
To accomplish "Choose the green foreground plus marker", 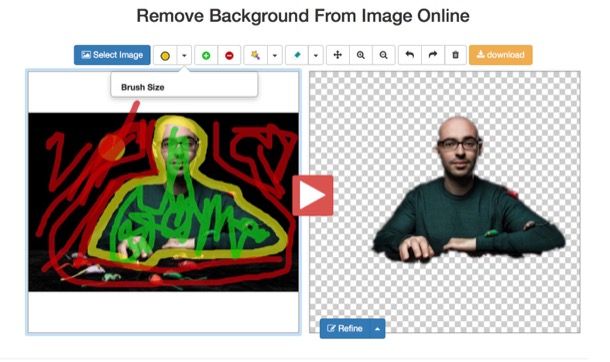I will point(206,56).
